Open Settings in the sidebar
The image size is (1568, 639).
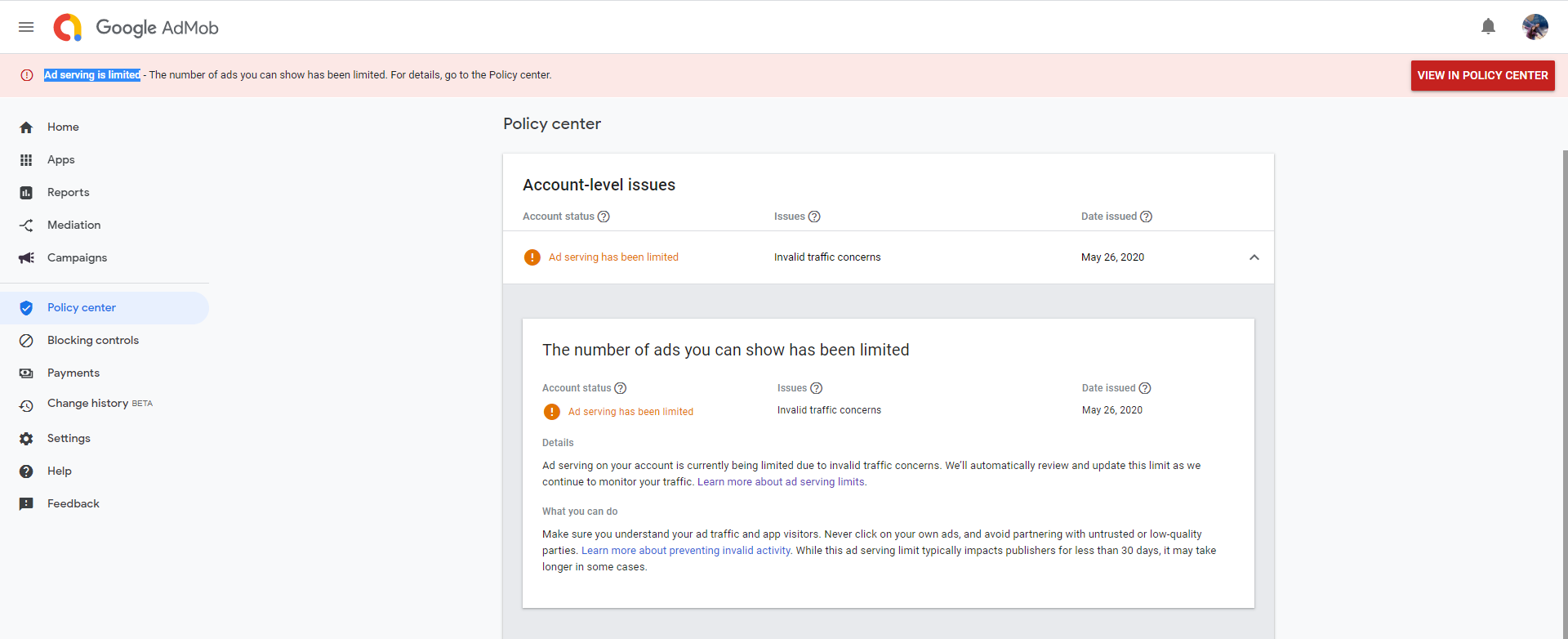point(105,439)
